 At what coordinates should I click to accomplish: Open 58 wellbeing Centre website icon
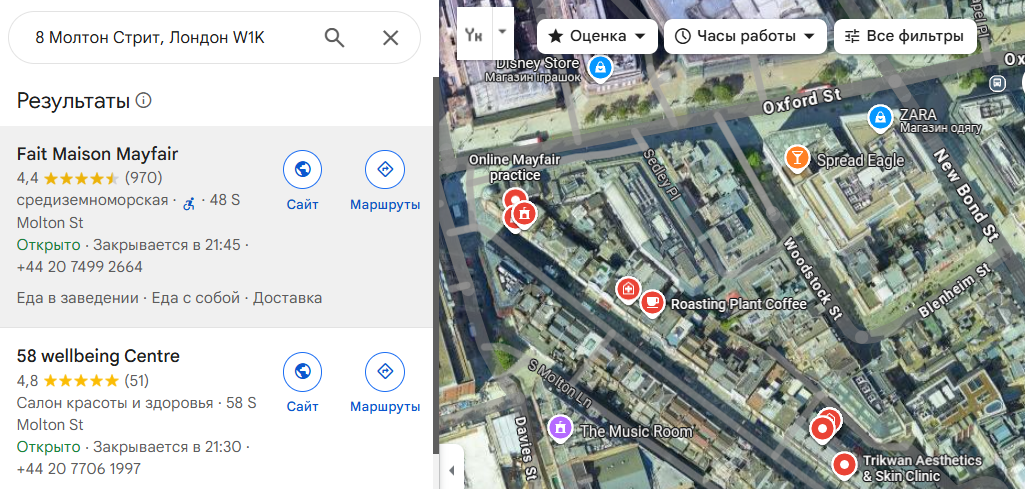pos(302,372)
